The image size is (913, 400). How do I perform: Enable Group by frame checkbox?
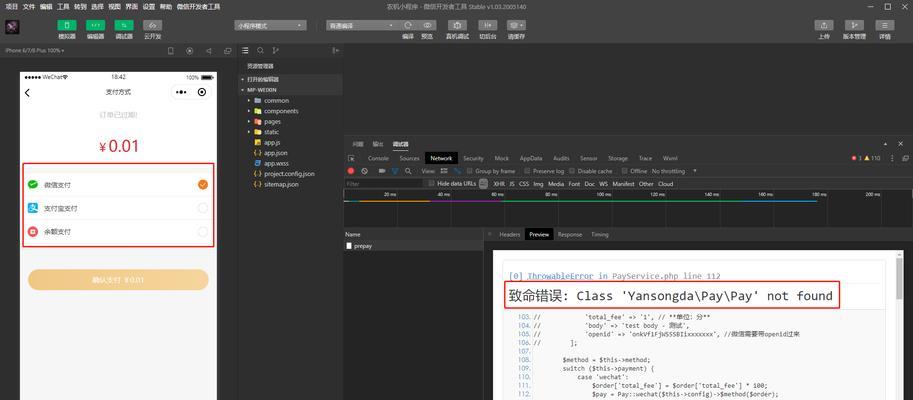click(x=470, y=171)
